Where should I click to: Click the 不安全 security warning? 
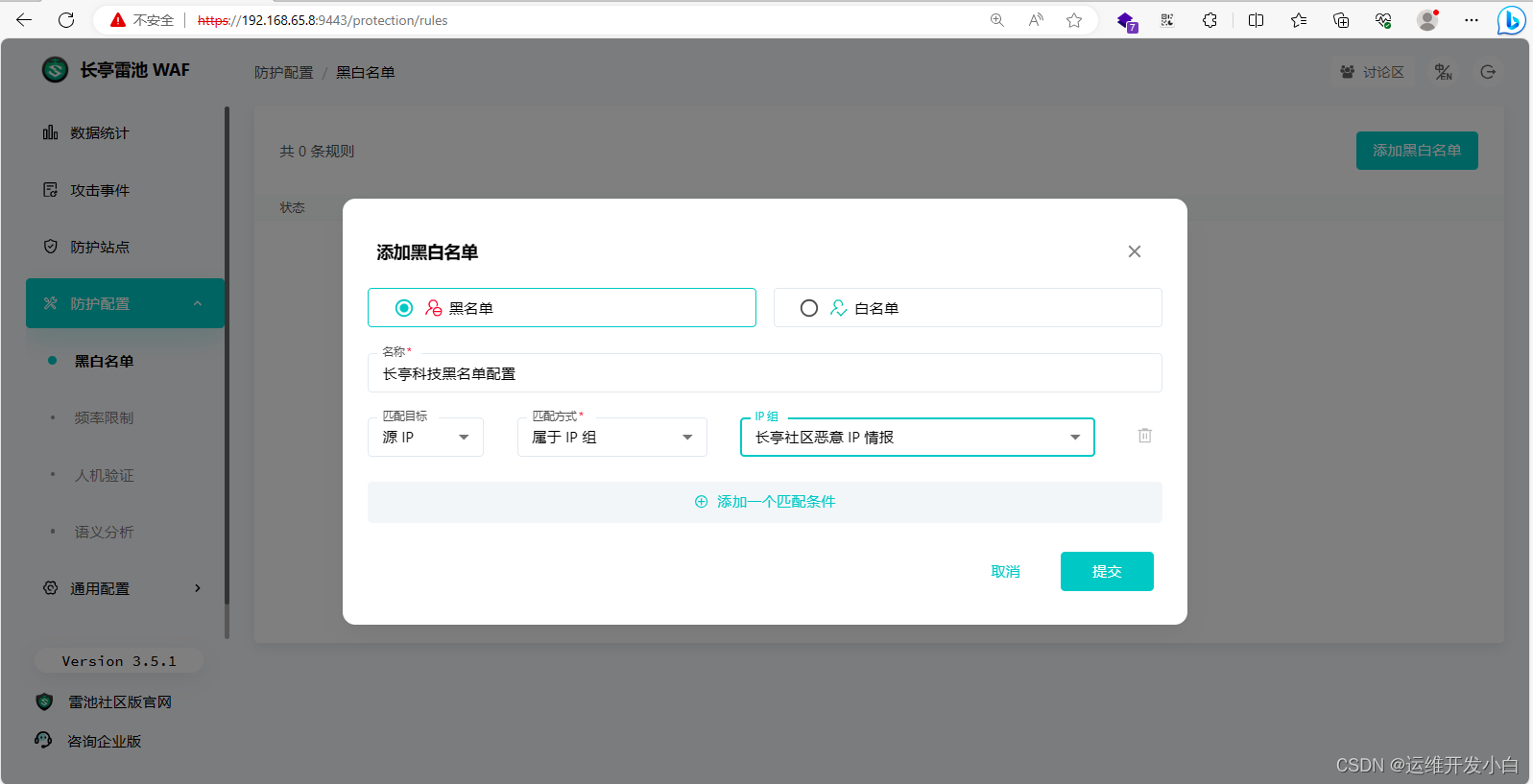coord(142,20)
